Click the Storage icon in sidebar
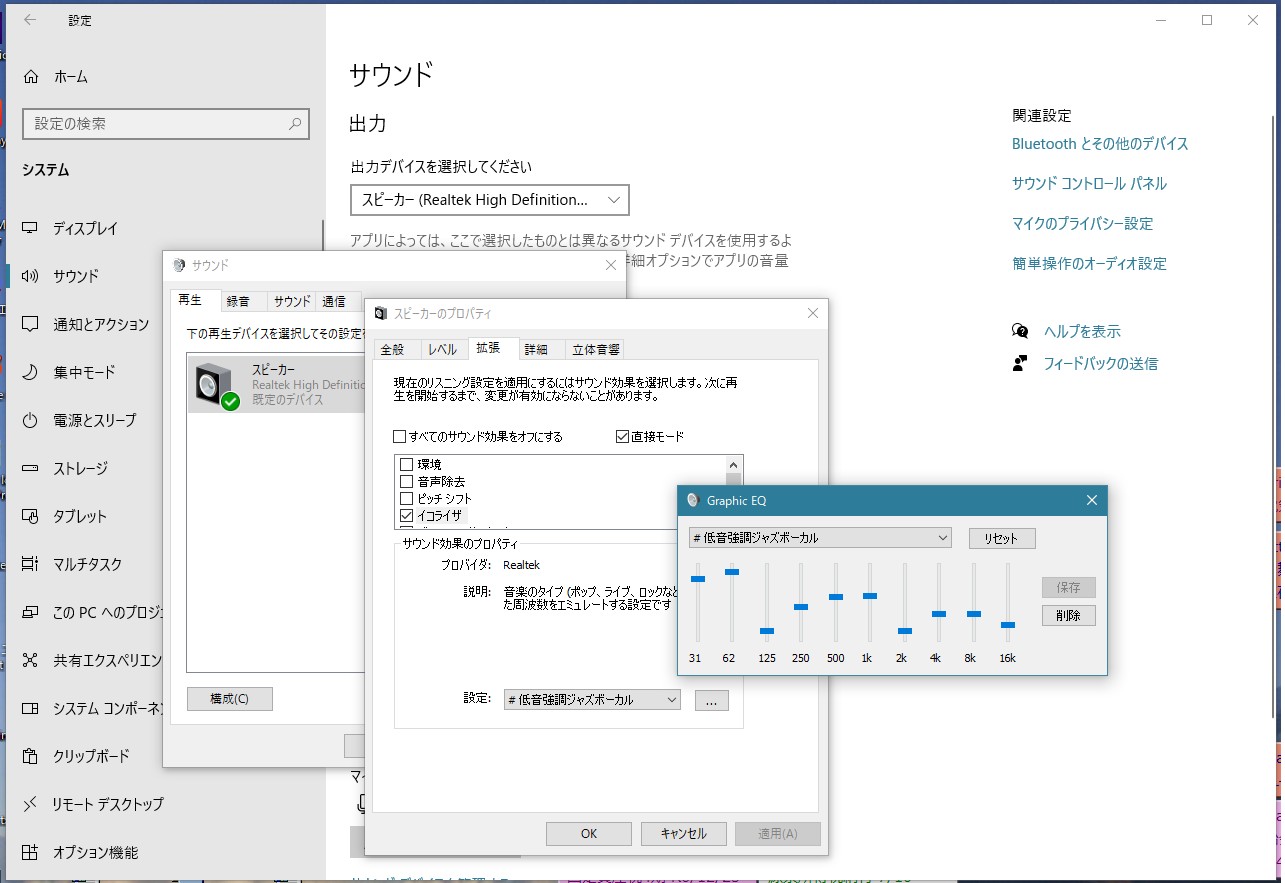1285x883 pixels. (x=31, y=468)
